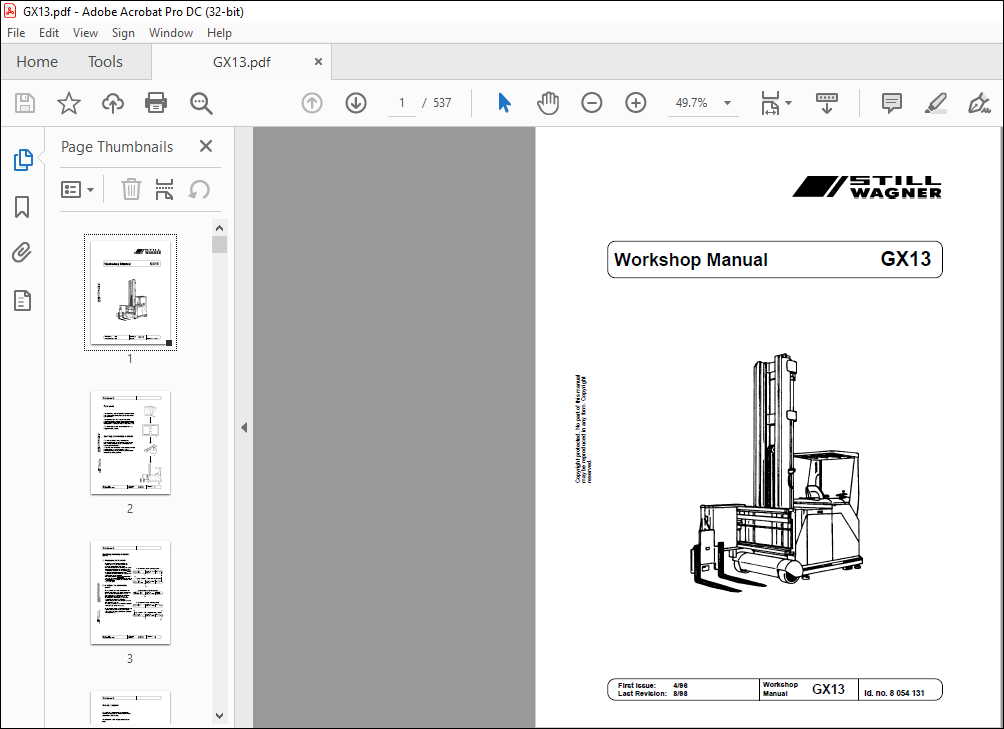Rotate pages with circular arrow icon
The width and height of the screenshot is (1004, 729).
coord(199,189)
